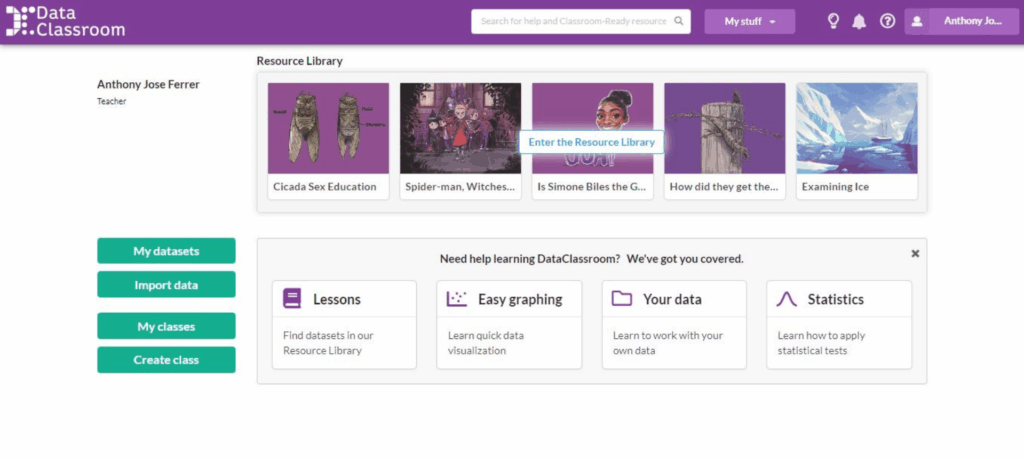The height and width of the screenshot is (459, 1024).
Task: Click Find datasets in our Resource Library text
Action: point(328,343)
